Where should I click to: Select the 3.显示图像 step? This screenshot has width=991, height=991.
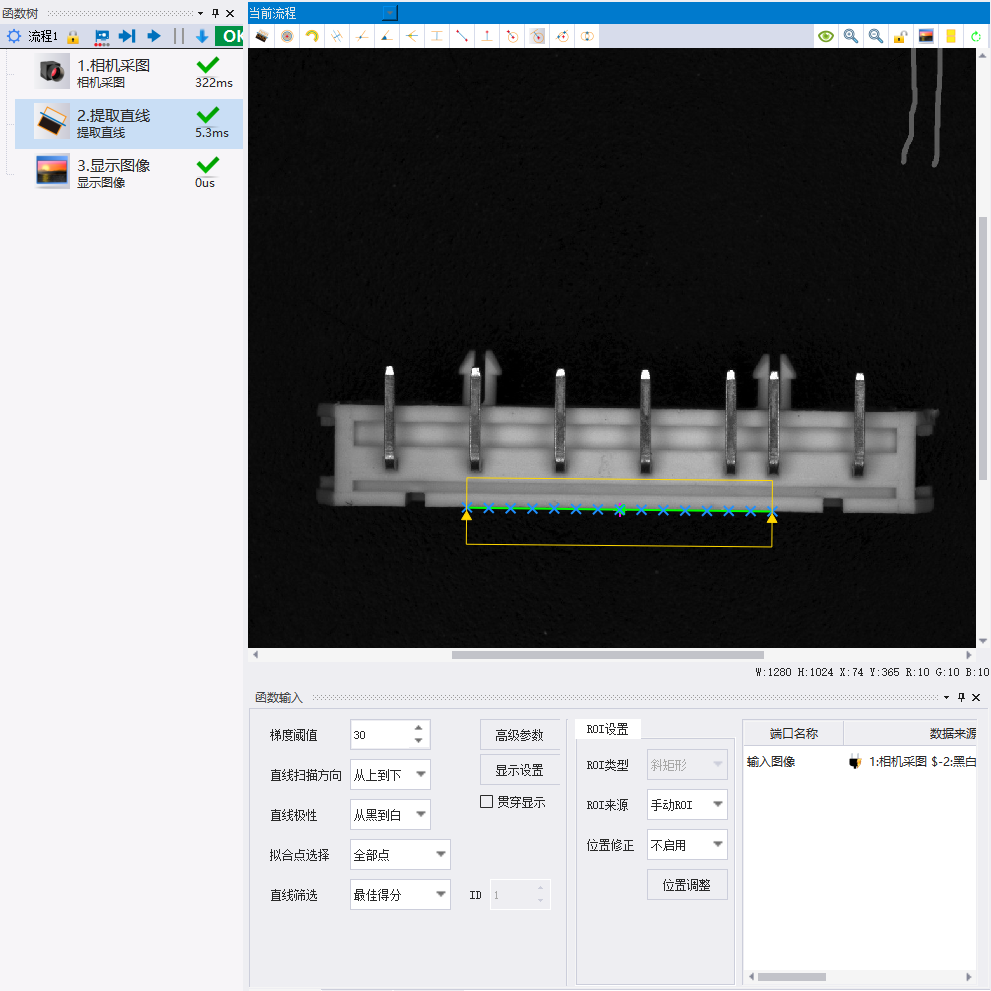[x=128, y=173]
